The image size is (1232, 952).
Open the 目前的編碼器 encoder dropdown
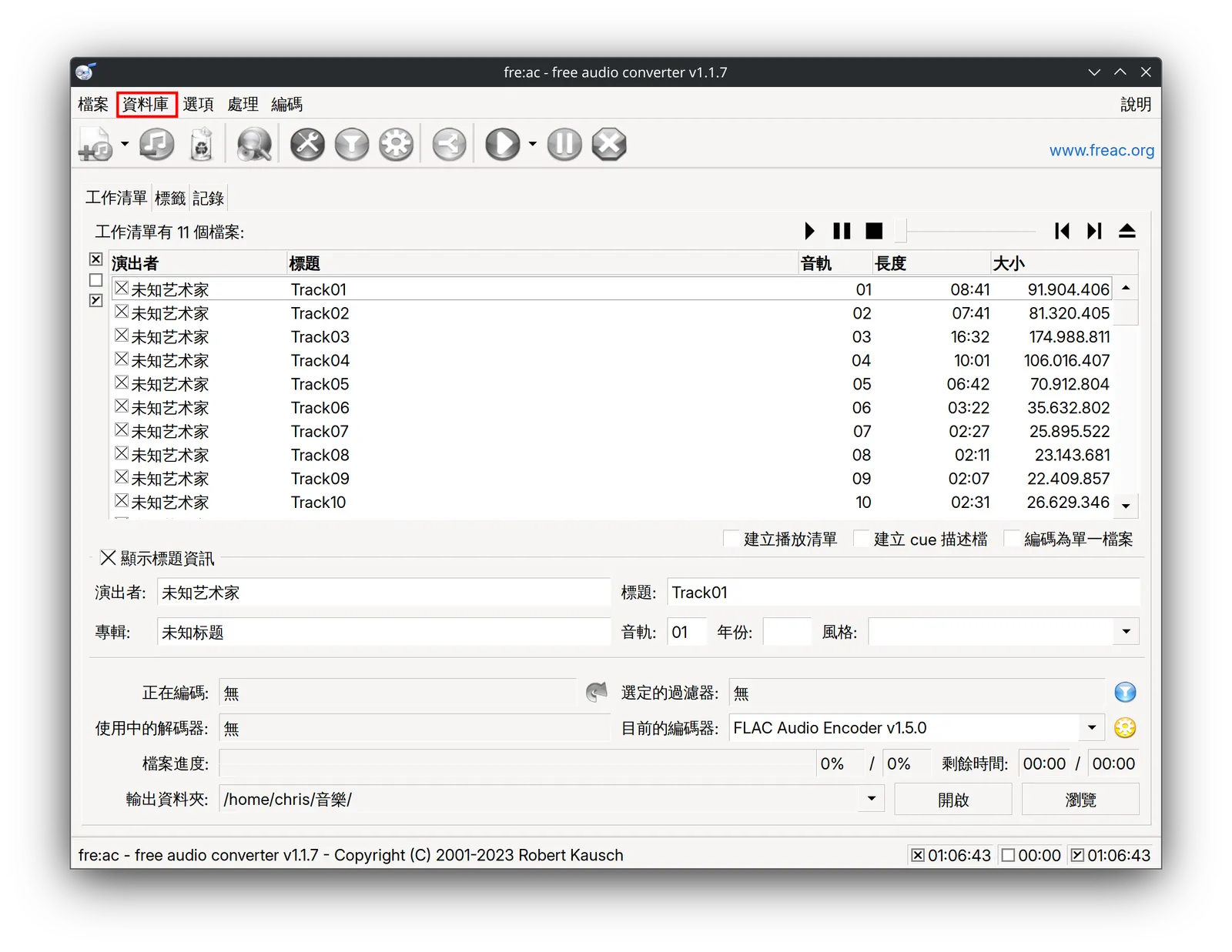coord(1092,728)
